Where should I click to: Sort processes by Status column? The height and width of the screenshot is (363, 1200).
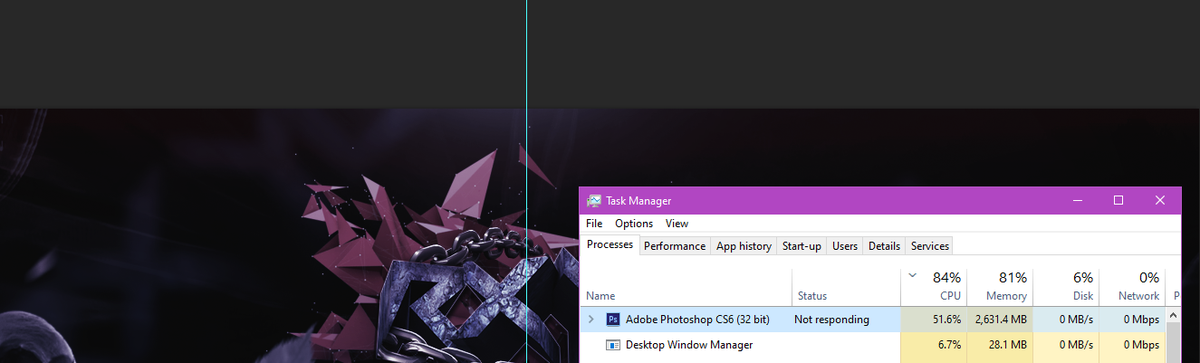tap(846, 286)
